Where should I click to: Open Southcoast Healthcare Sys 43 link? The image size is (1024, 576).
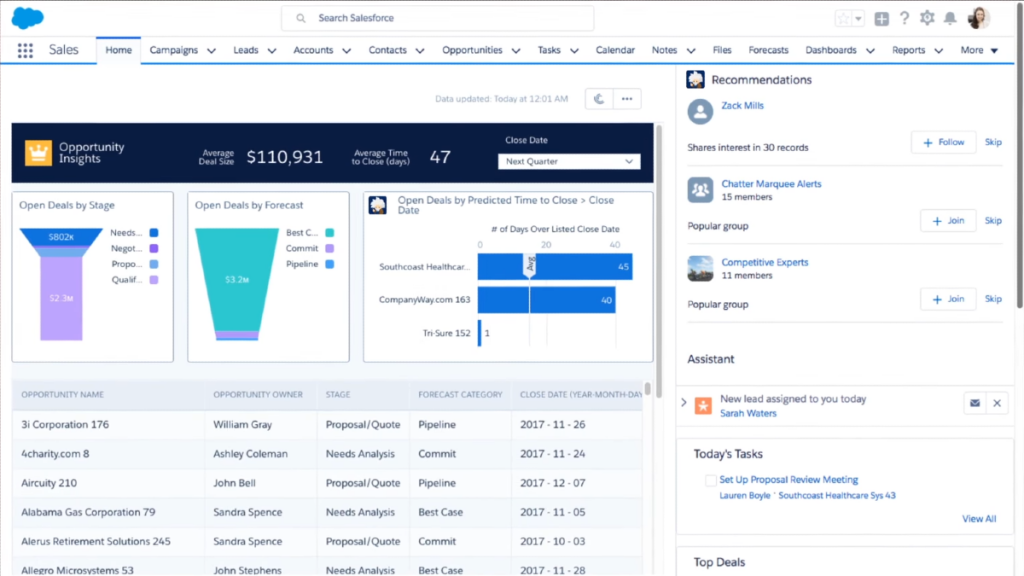(x=837, y=496)
